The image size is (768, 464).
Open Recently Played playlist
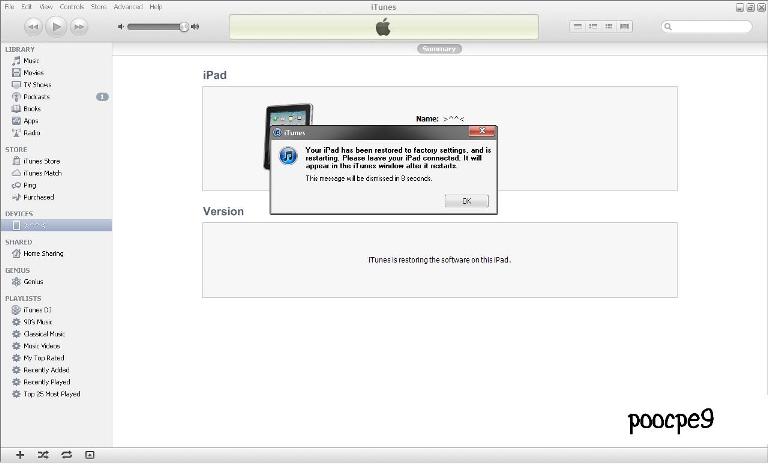pos(47,382)
